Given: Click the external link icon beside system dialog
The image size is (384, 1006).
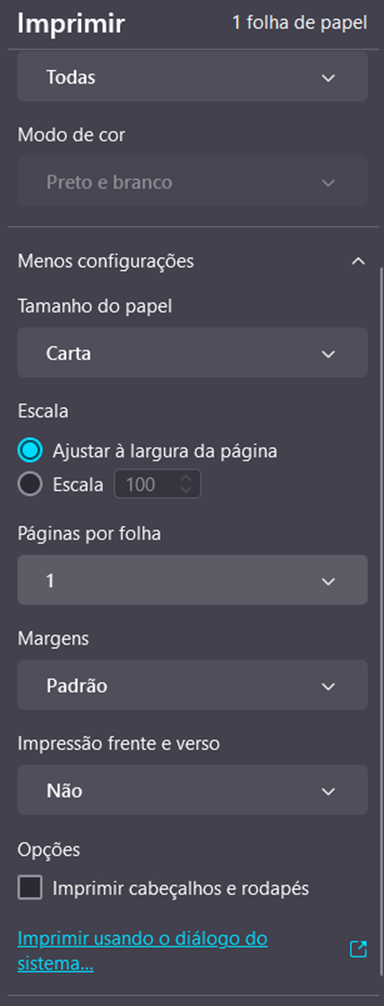Looking at the screenshot, I should click(358, 949).
